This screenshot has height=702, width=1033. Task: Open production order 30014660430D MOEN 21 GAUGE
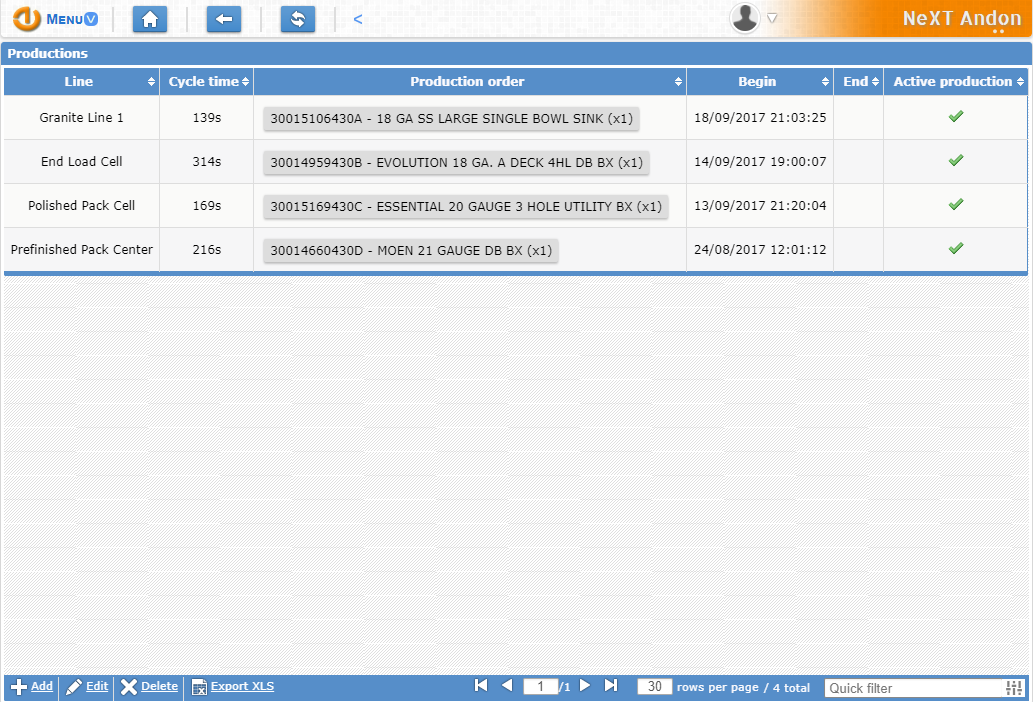pyautogui.click(x=409, y=250)
